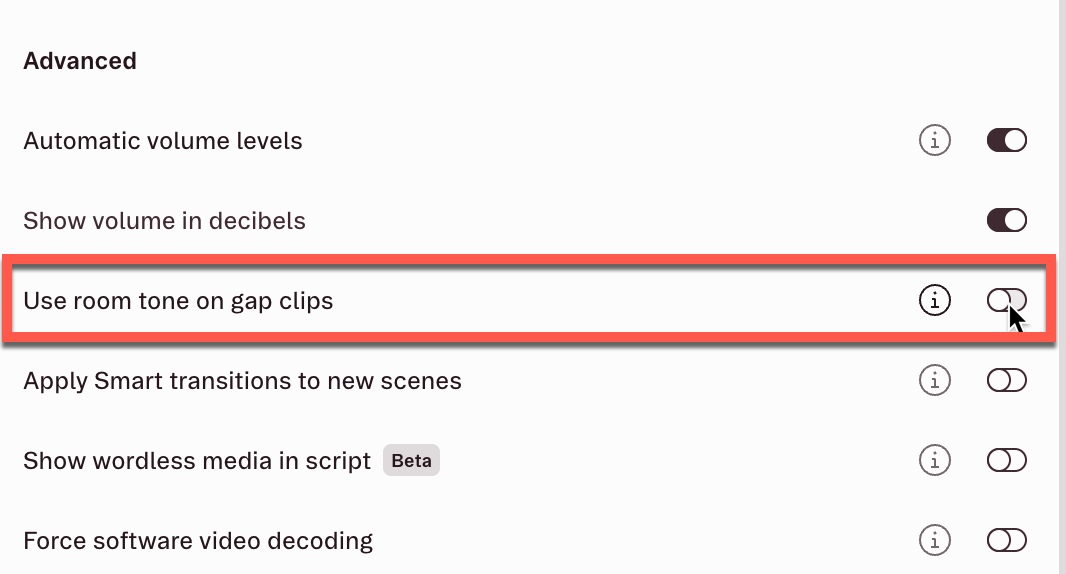This screenshot has height=574, width=1066.
Task: Click the Advanced section heading
Action: [80, 61]
